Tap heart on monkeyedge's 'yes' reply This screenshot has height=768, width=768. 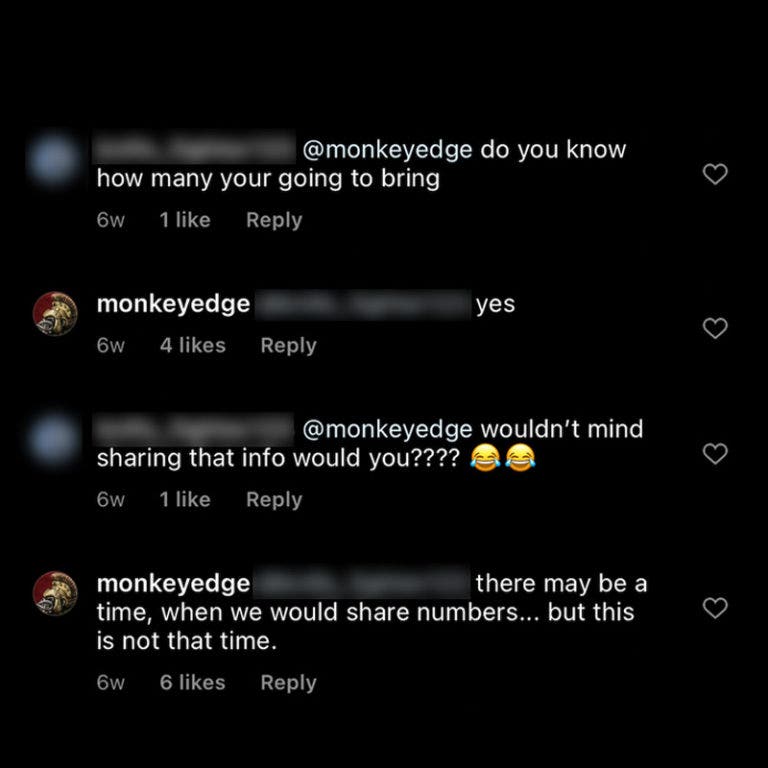click(x=715, y=328)
